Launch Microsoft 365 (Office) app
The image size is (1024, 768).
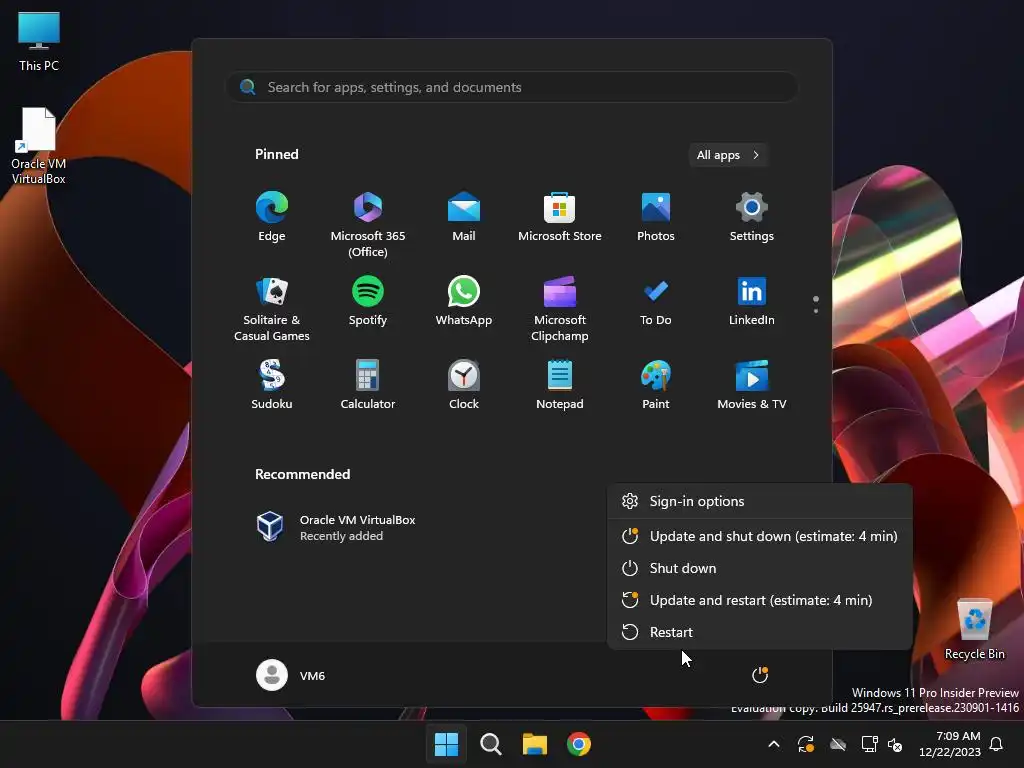coord(368,225)
